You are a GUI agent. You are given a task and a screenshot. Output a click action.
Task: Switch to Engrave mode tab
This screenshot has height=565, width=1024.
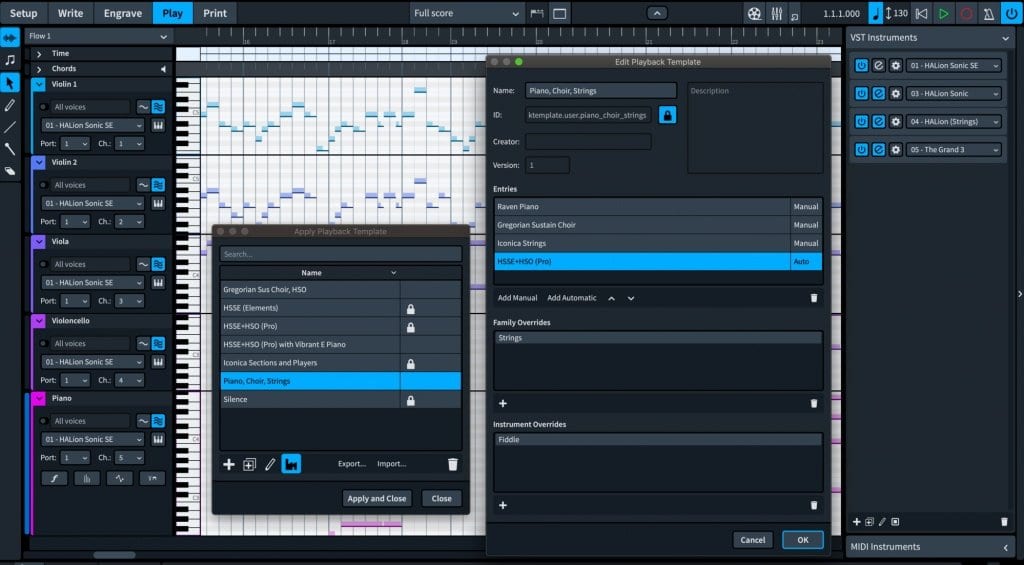pyautogui.click(x=123, y=13)
